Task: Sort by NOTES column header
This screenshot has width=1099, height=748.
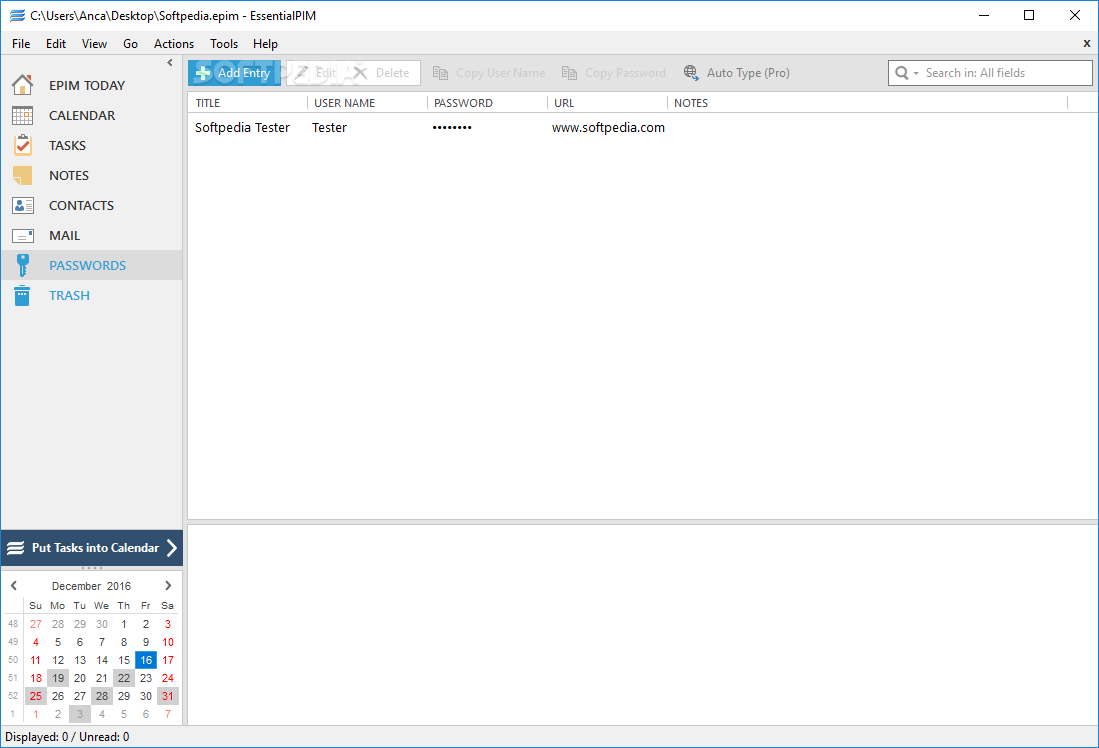Action: 867,103
